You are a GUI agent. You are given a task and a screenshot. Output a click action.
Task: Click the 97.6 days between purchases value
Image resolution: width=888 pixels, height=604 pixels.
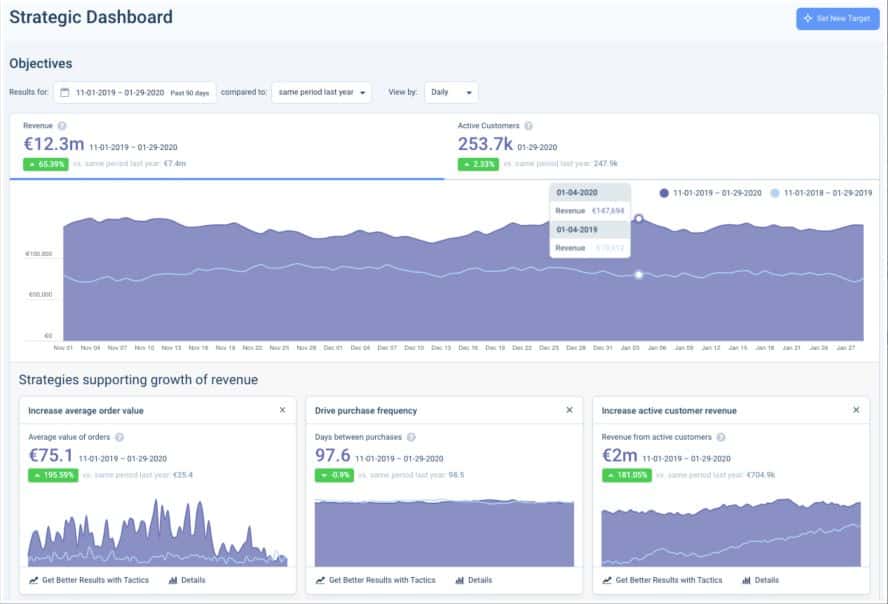coord(332,456)
